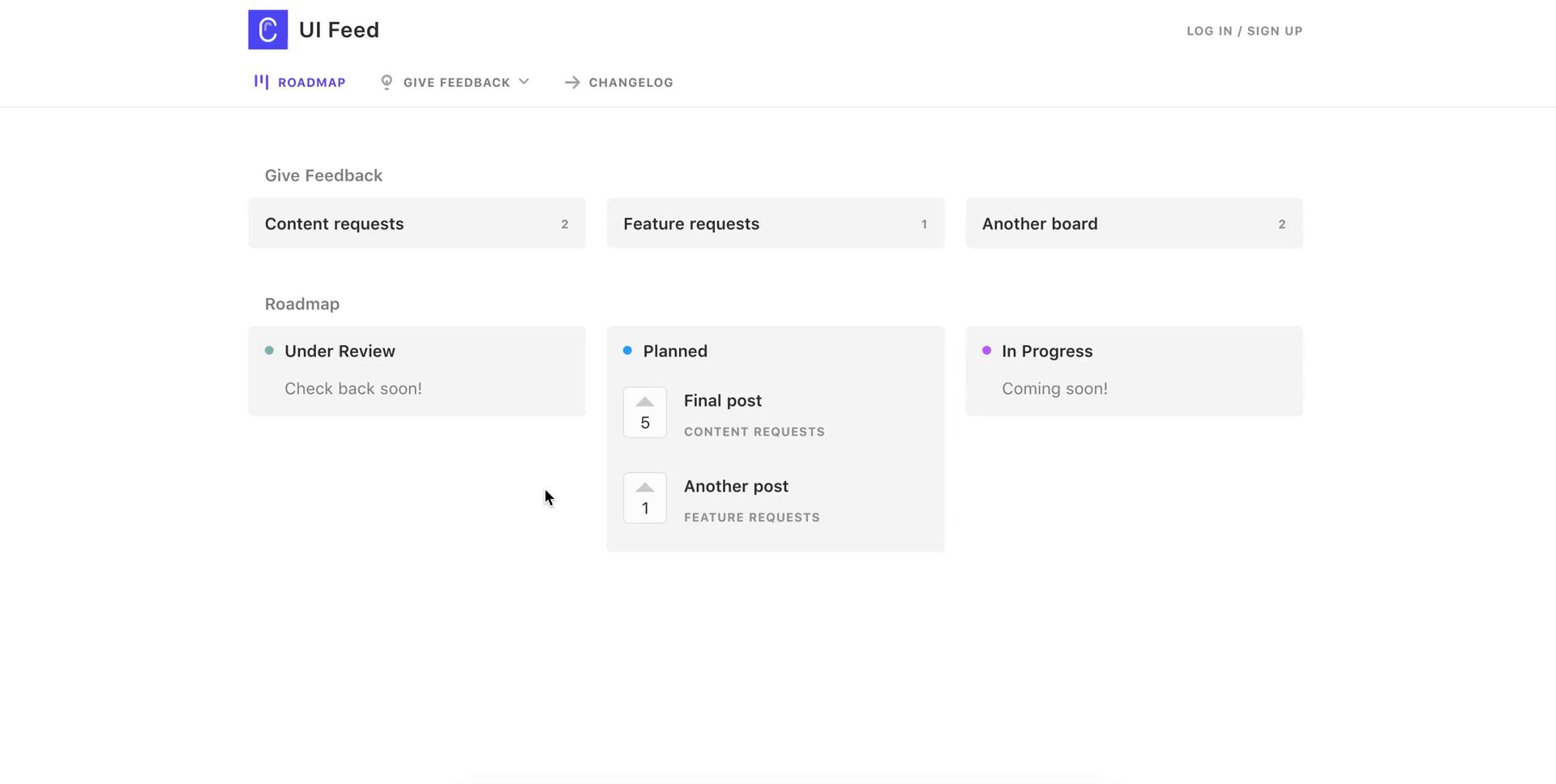Image resolution: width=1556 pixels, height=784 pixels.
Task: Click the Changelog arrow icon
Action: (x=572, y=83)
